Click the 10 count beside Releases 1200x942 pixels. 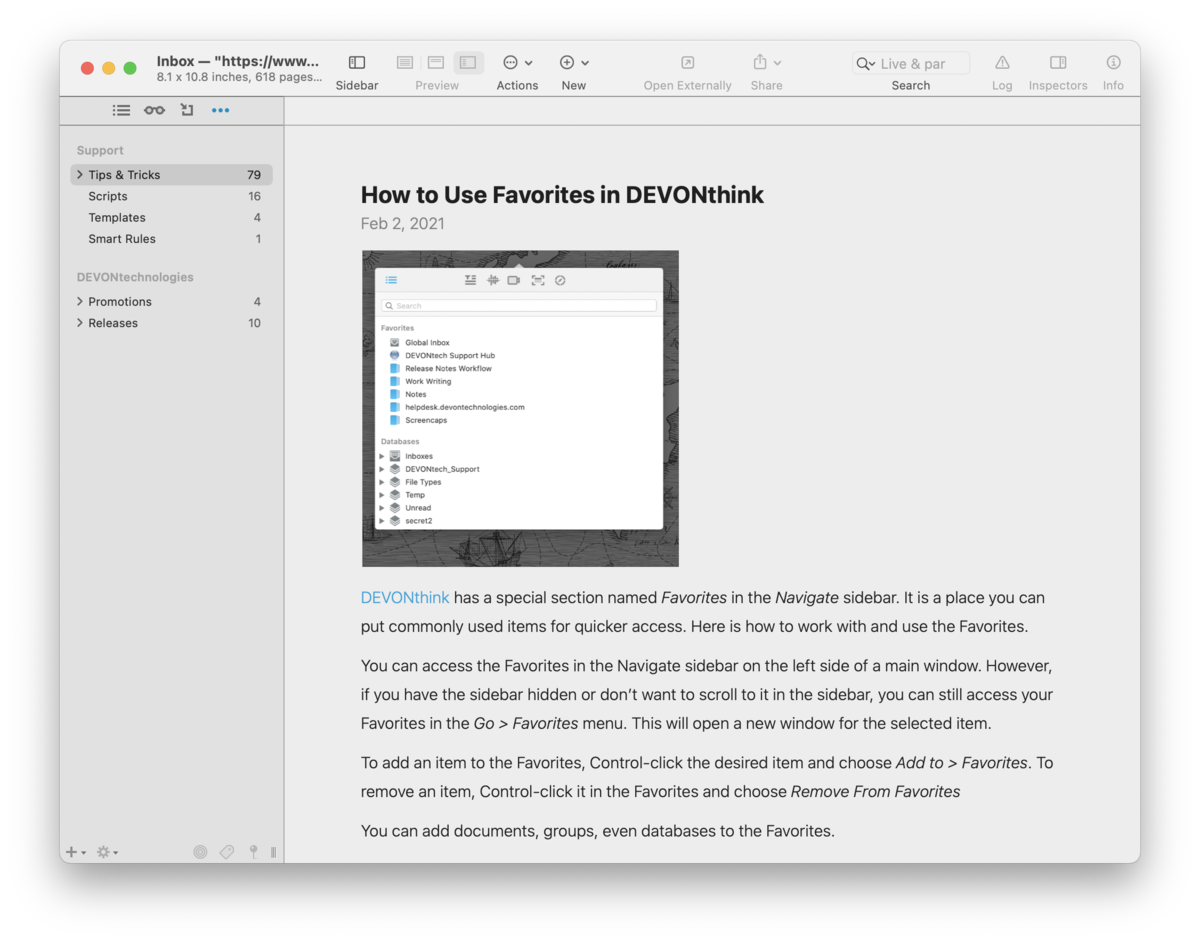254,323
